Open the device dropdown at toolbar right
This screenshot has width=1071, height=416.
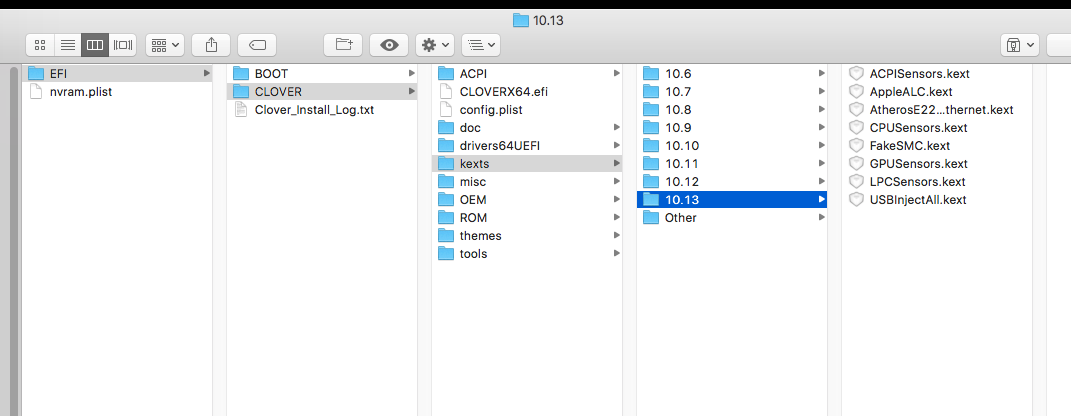pyautogui.click(x=1020, y=45)
